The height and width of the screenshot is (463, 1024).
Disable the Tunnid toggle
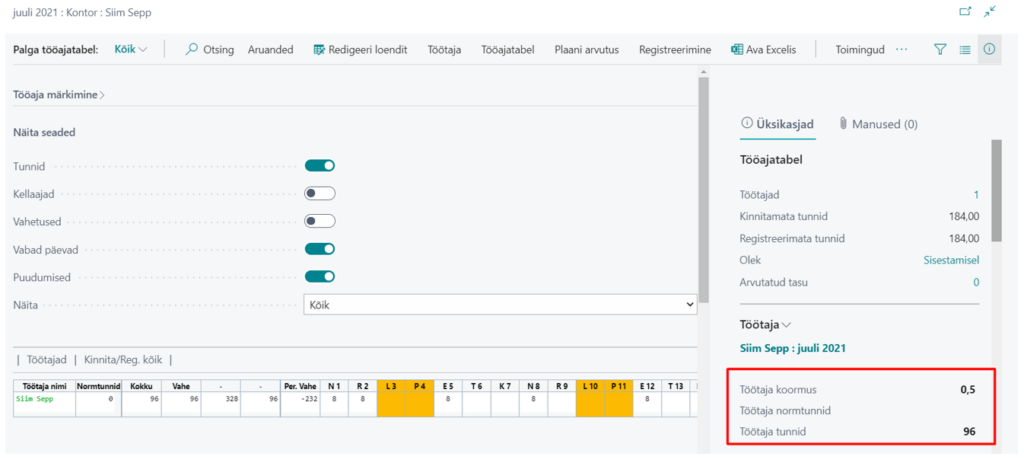319,166
